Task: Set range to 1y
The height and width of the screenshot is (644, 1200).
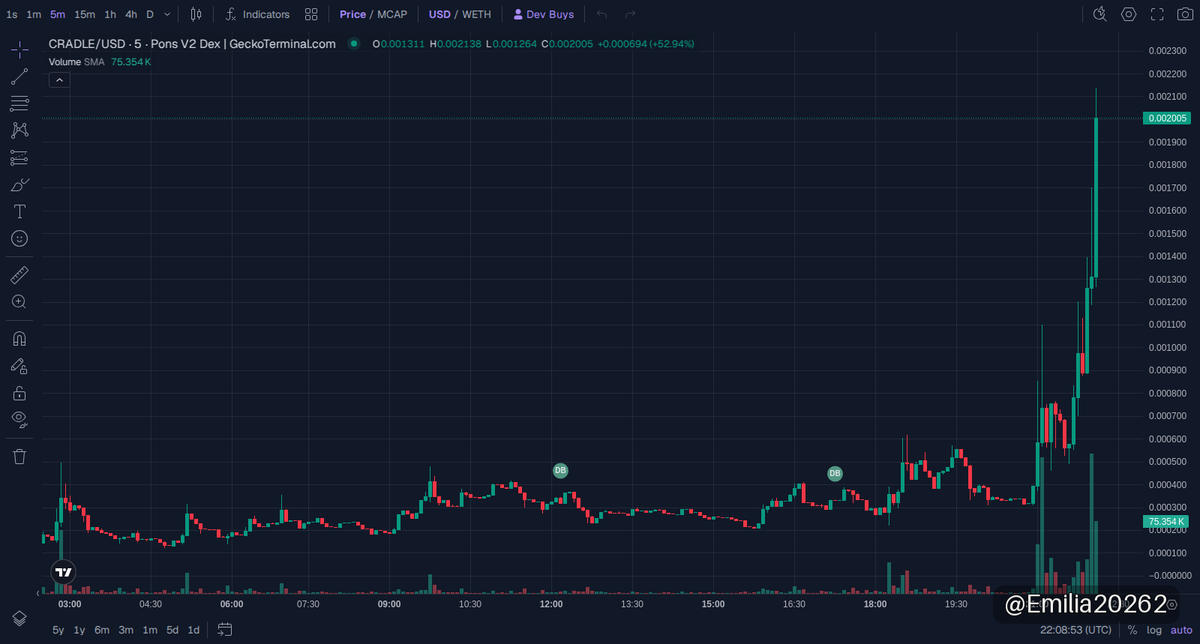Action: coord(80,630)
